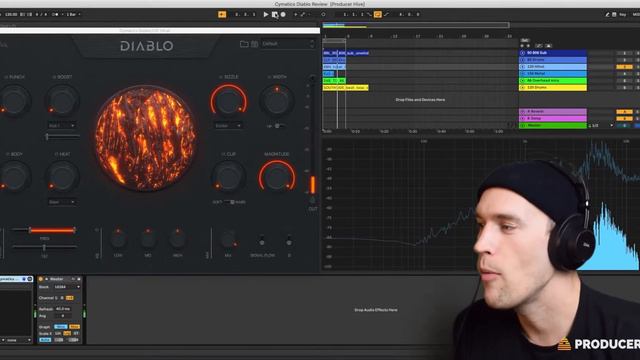Click the Key map mode button
Viewport: 640px width, 360px height.
pyautogui.click(x=623, y=14)
